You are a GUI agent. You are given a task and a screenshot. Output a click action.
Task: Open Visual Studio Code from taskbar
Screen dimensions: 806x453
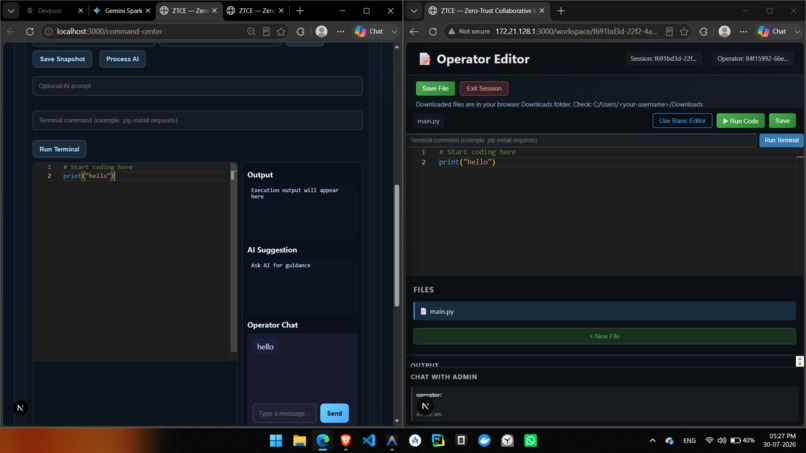[x=369, y=441]
